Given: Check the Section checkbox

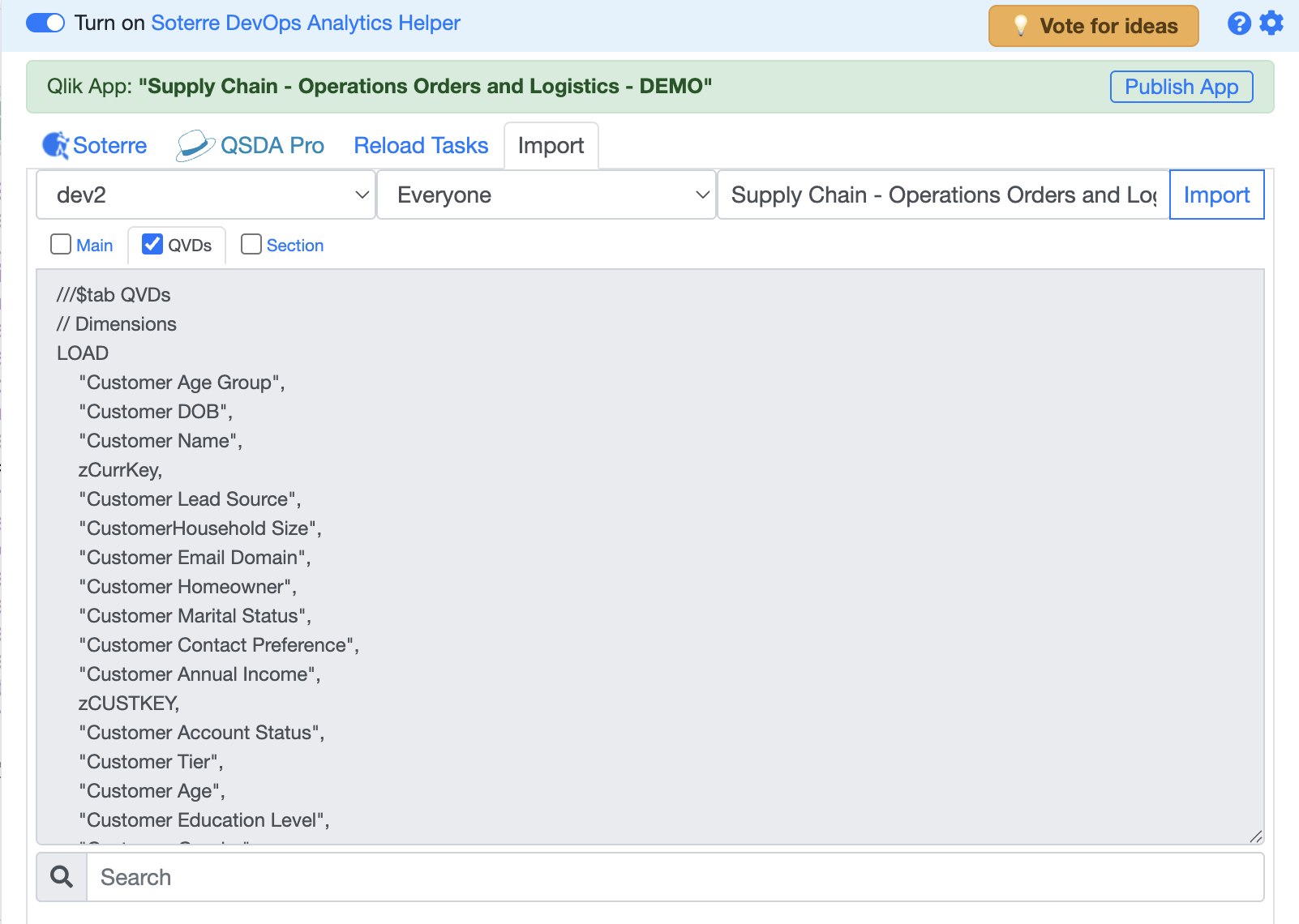Looking at the screenshot, I should [x=251, y=244].
